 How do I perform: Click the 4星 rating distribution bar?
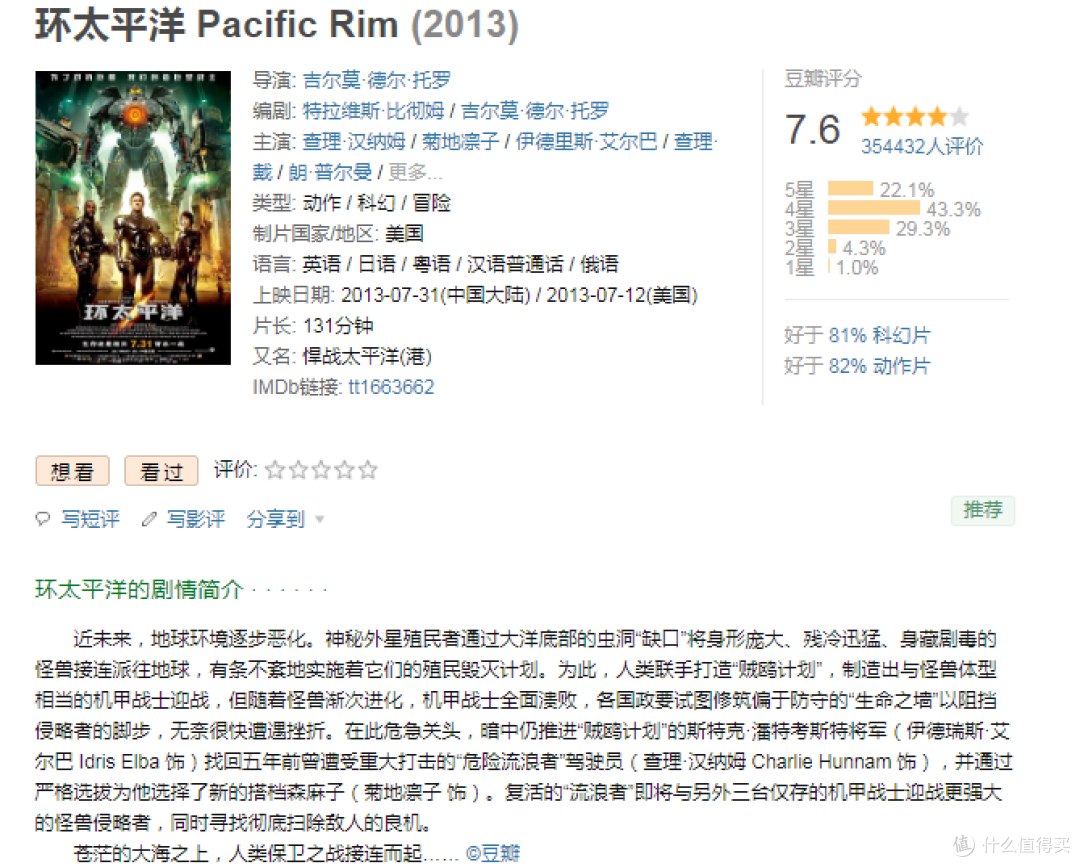pos(873,209)
